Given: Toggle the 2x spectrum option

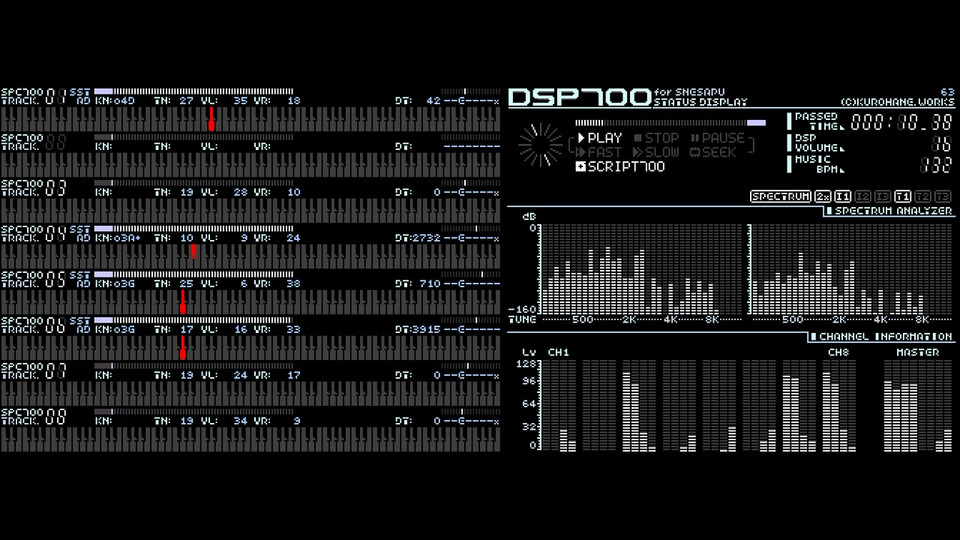Looking at the screenshot, I should (x=823, y=197).
